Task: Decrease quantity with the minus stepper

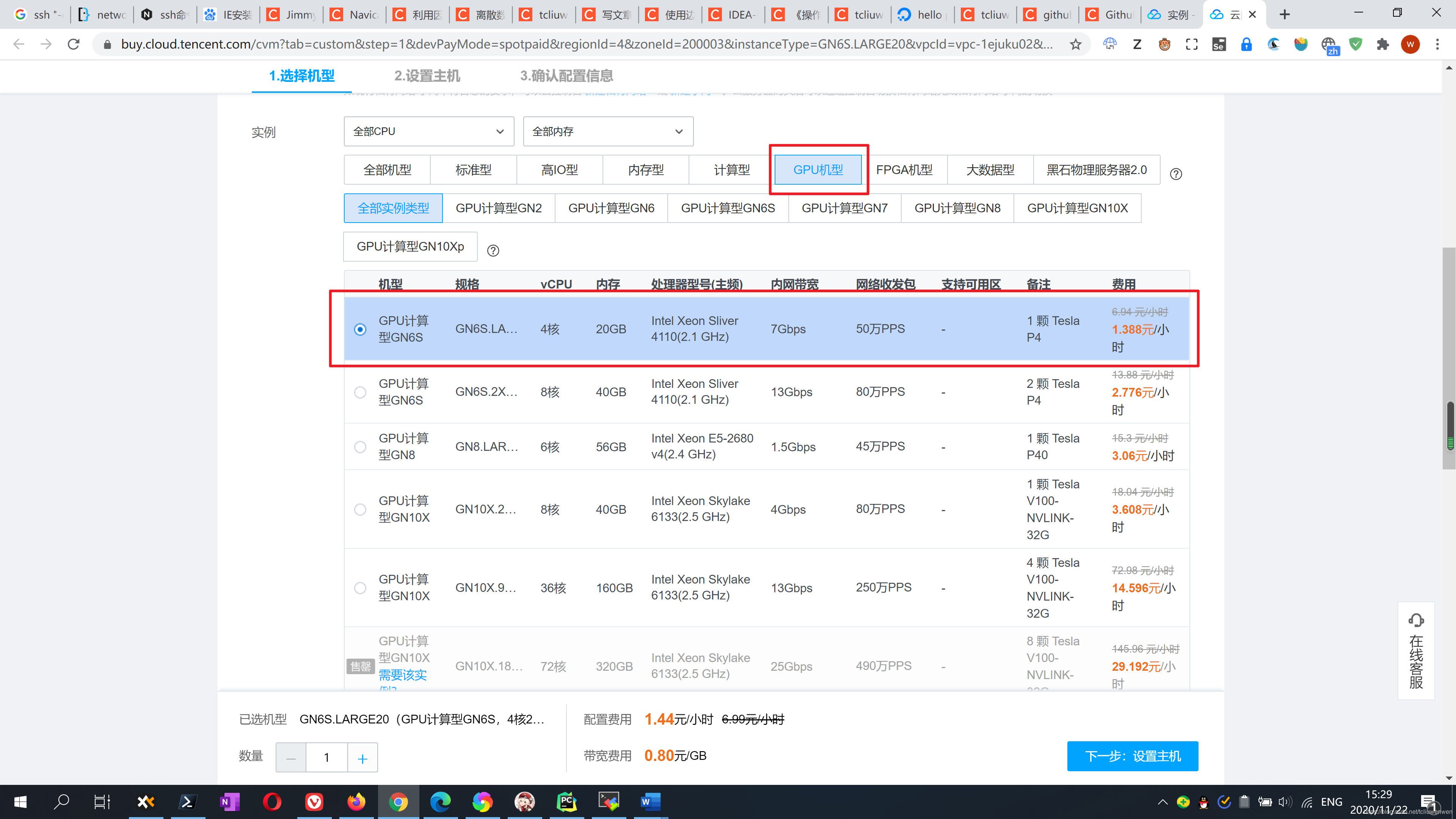Action: pyautogui.click(x=291, y=758)
